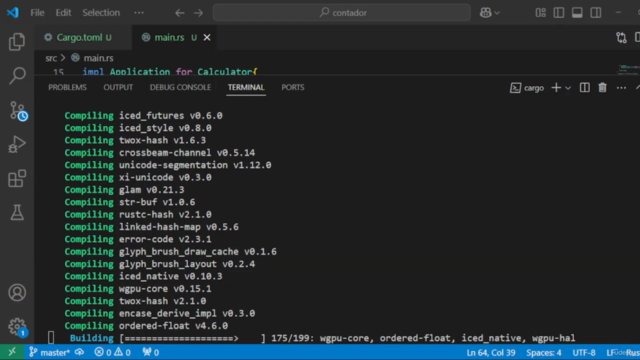Image resolution: width=640 pixels, height=360 pixels.
Task: Click the ports forwarded status item
Action: pyautogui.click(x=151, y=352)
